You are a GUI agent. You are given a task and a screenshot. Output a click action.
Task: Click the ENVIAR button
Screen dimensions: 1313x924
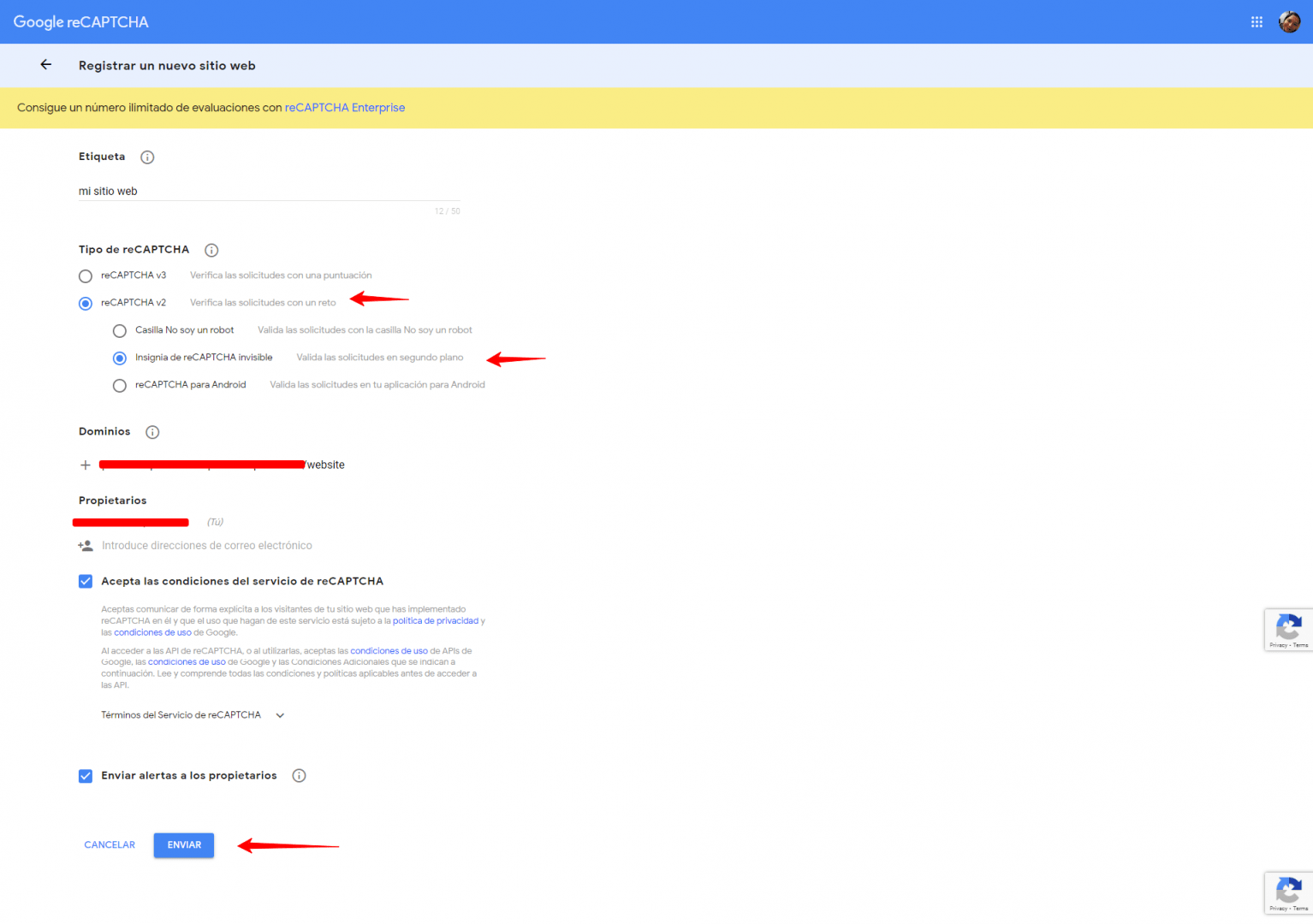click(184, 845)
